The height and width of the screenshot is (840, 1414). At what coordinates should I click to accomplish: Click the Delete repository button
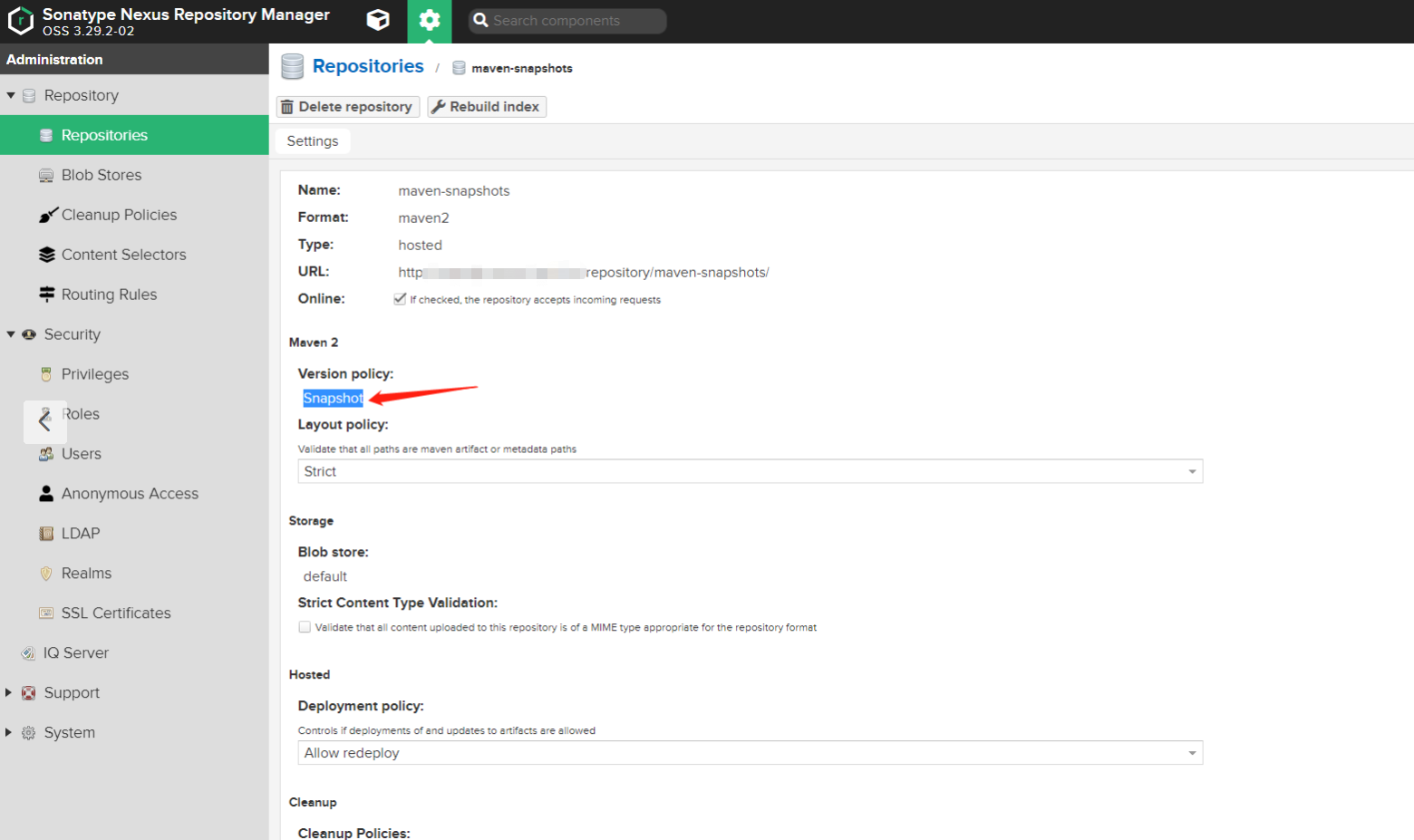click(347, 106)
